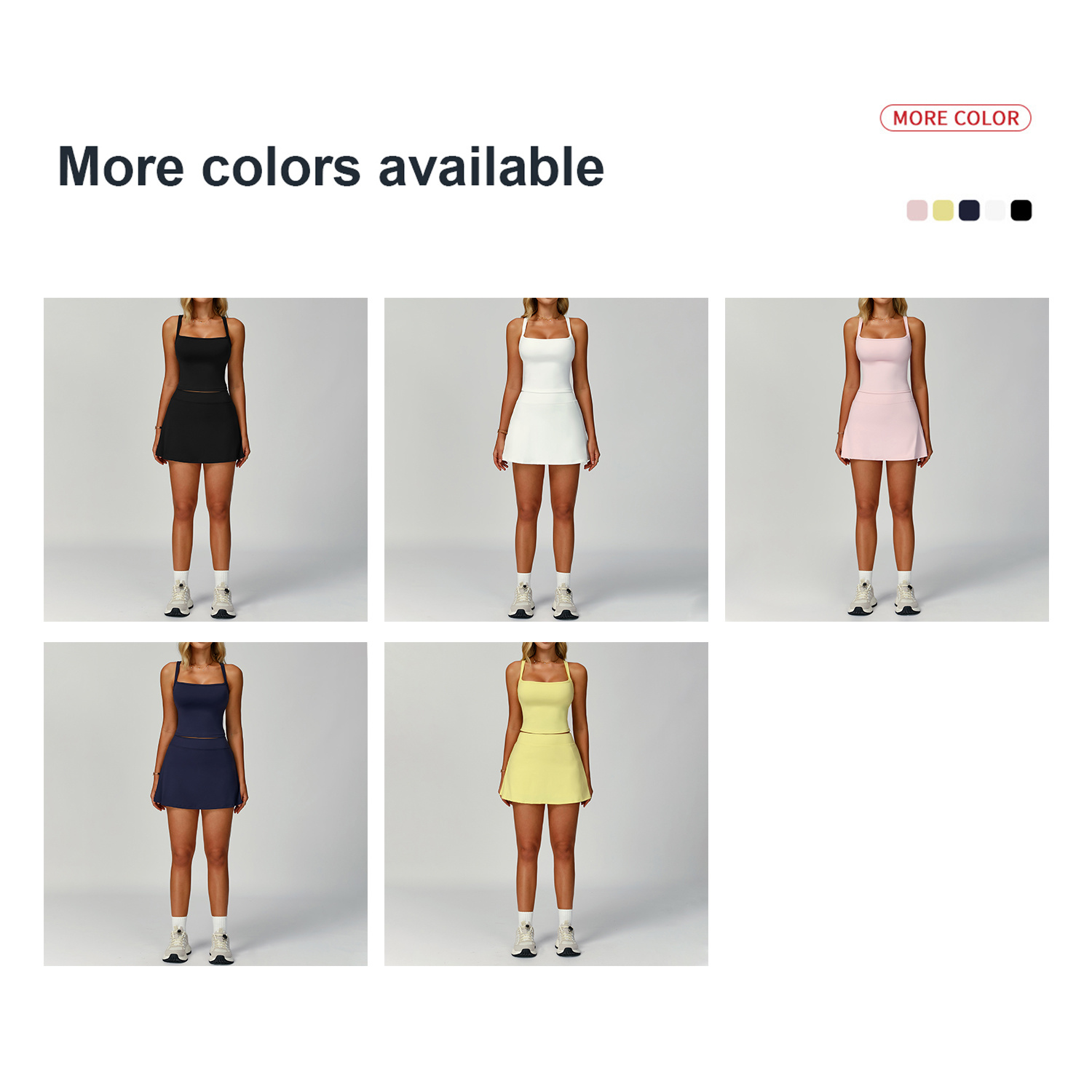View the navy outfit photo

(x=205, y=804)
